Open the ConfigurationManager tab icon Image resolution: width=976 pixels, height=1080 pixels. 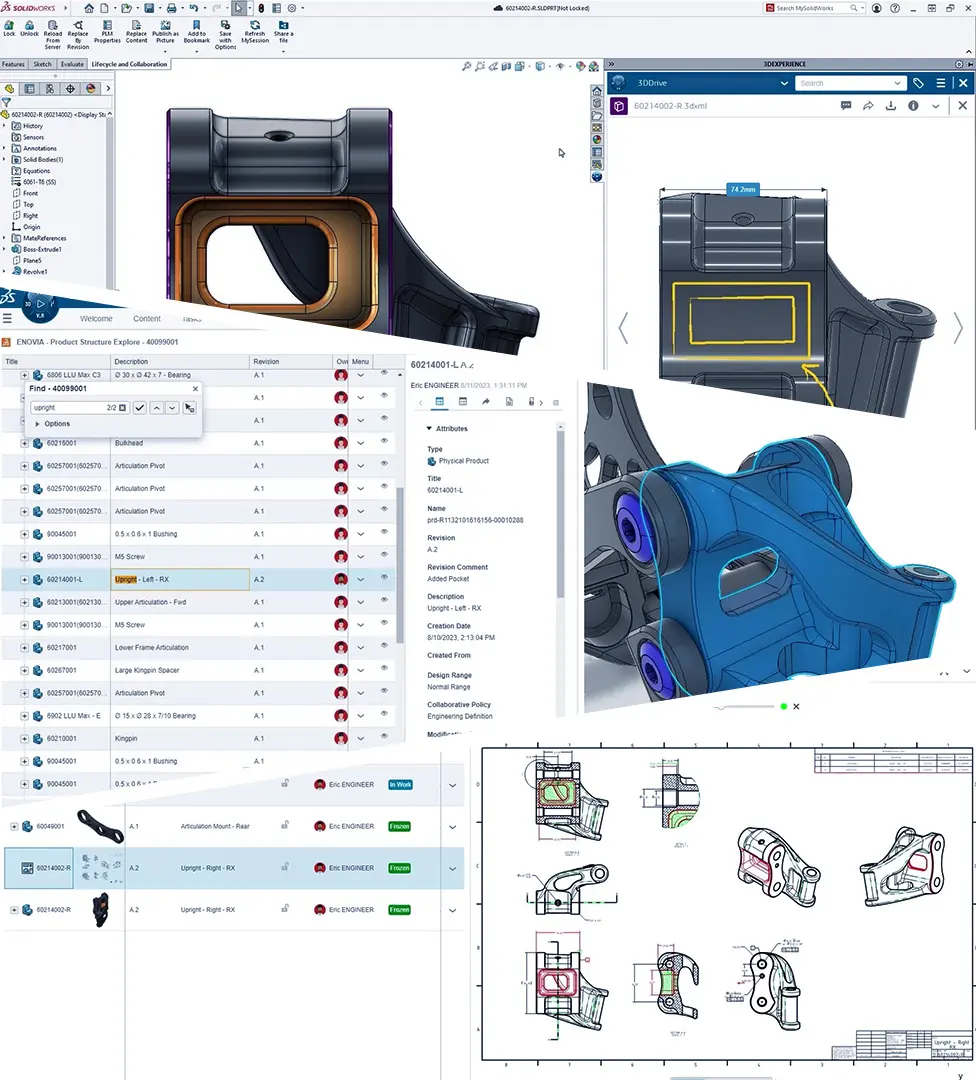point(50,88)
